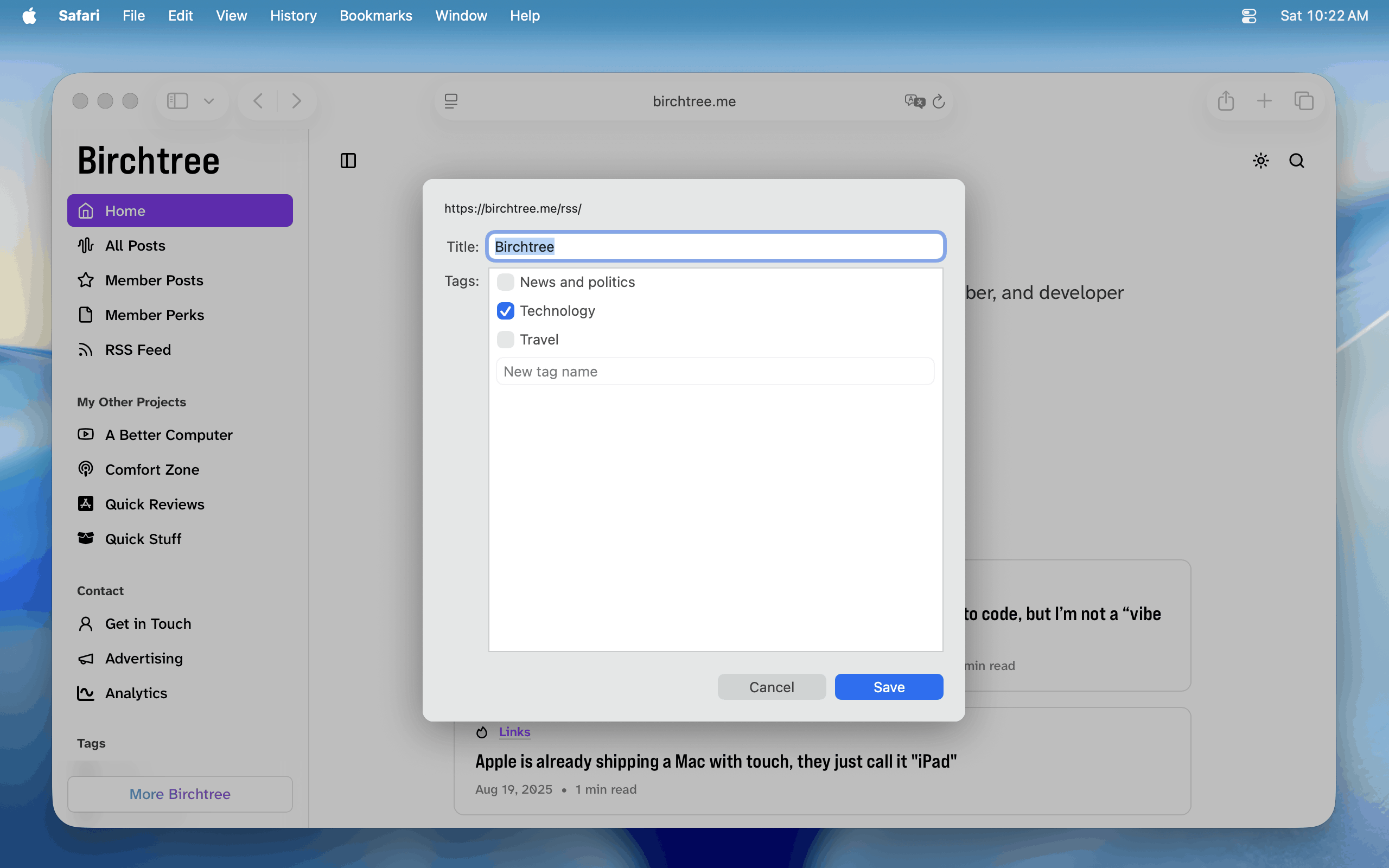The image size is (1389, 868).
Task: Uncheck the Technology tag checkbox
Action: coord(505,310)
